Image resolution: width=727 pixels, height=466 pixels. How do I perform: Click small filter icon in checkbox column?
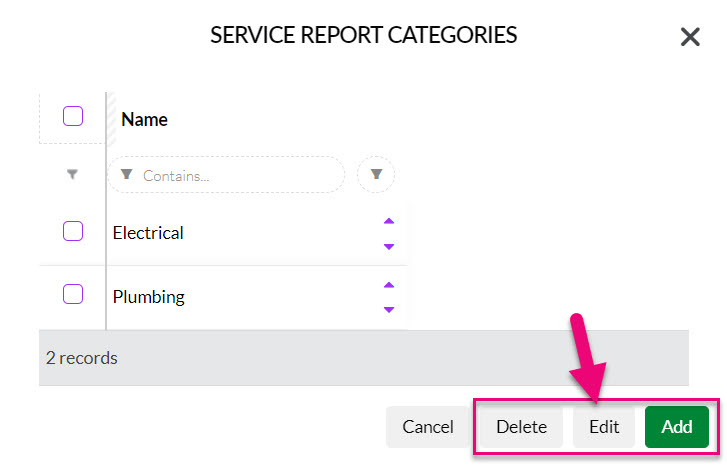72,174
